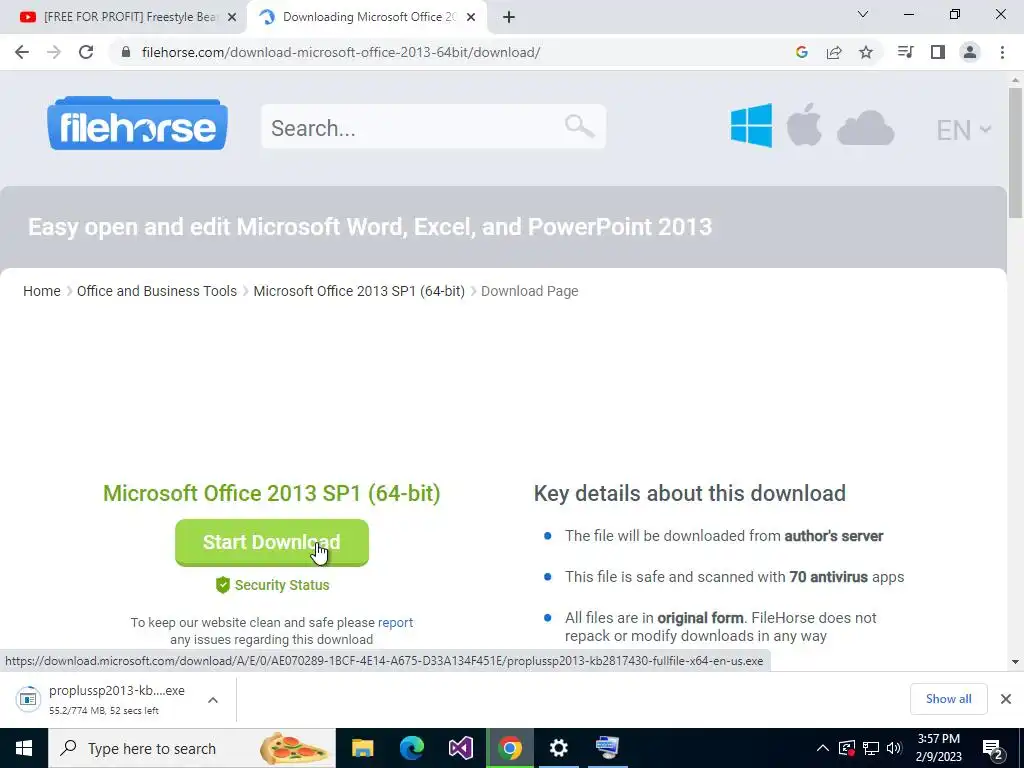The width and height of the screenshot is (1024, 768).
Task: Close the YouTube tab
Action: click(232, 17)
